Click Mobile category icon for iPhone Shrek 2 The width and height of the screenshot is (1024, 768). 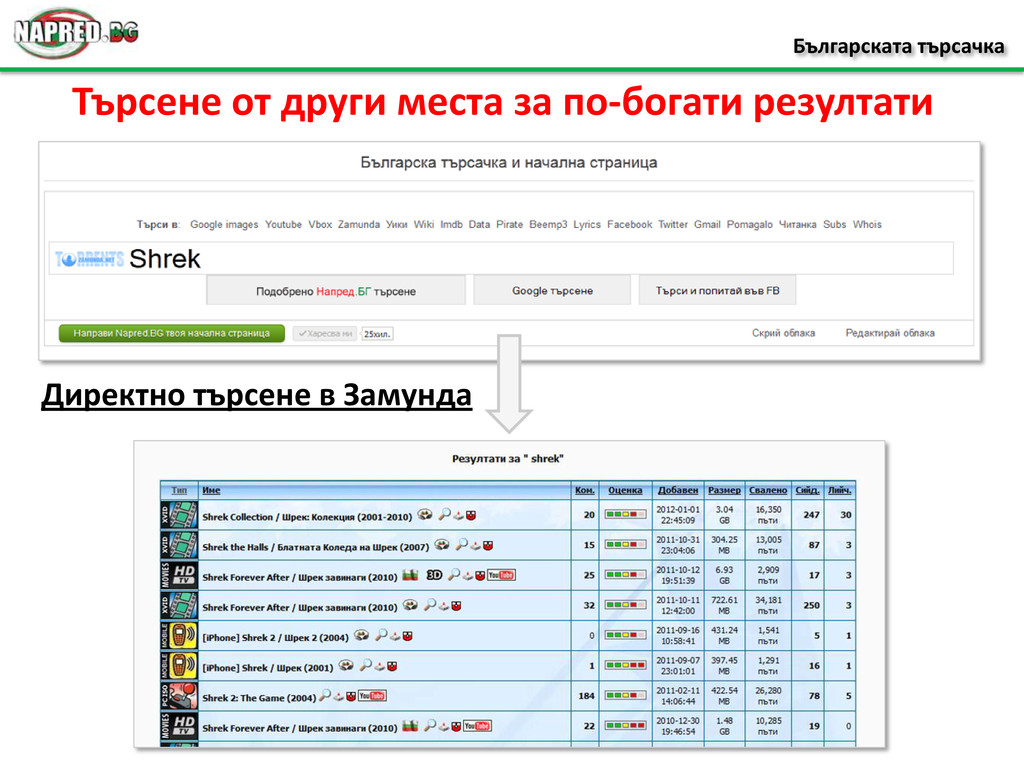(x=179, y=635)
